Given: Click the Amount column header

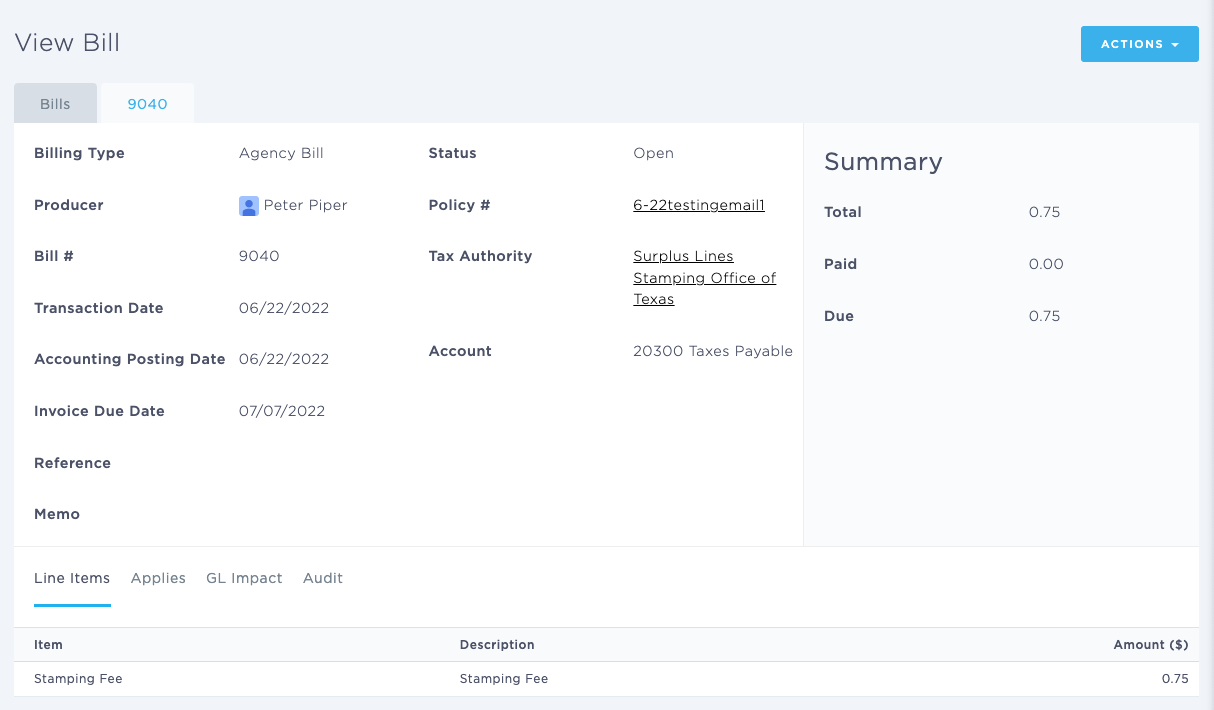Looking at the screenshot, I should (1150, 645).
